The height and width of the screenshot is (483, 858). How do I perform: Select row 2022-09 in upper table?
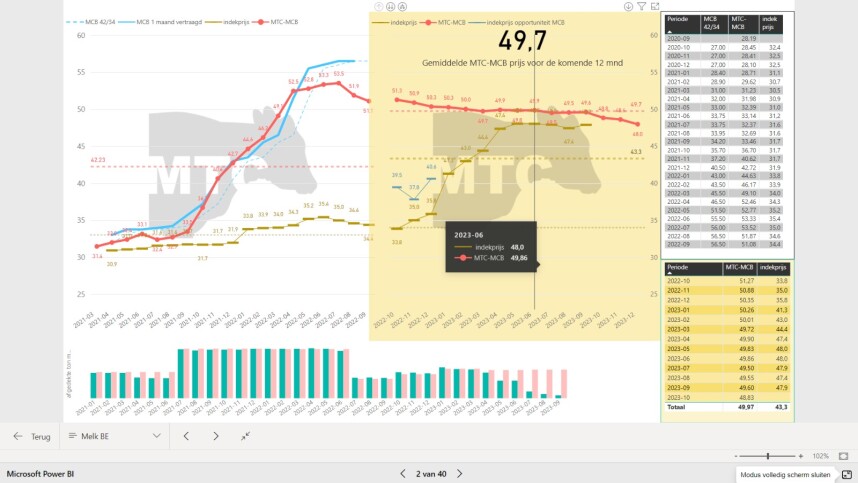(x=723, y=245)
